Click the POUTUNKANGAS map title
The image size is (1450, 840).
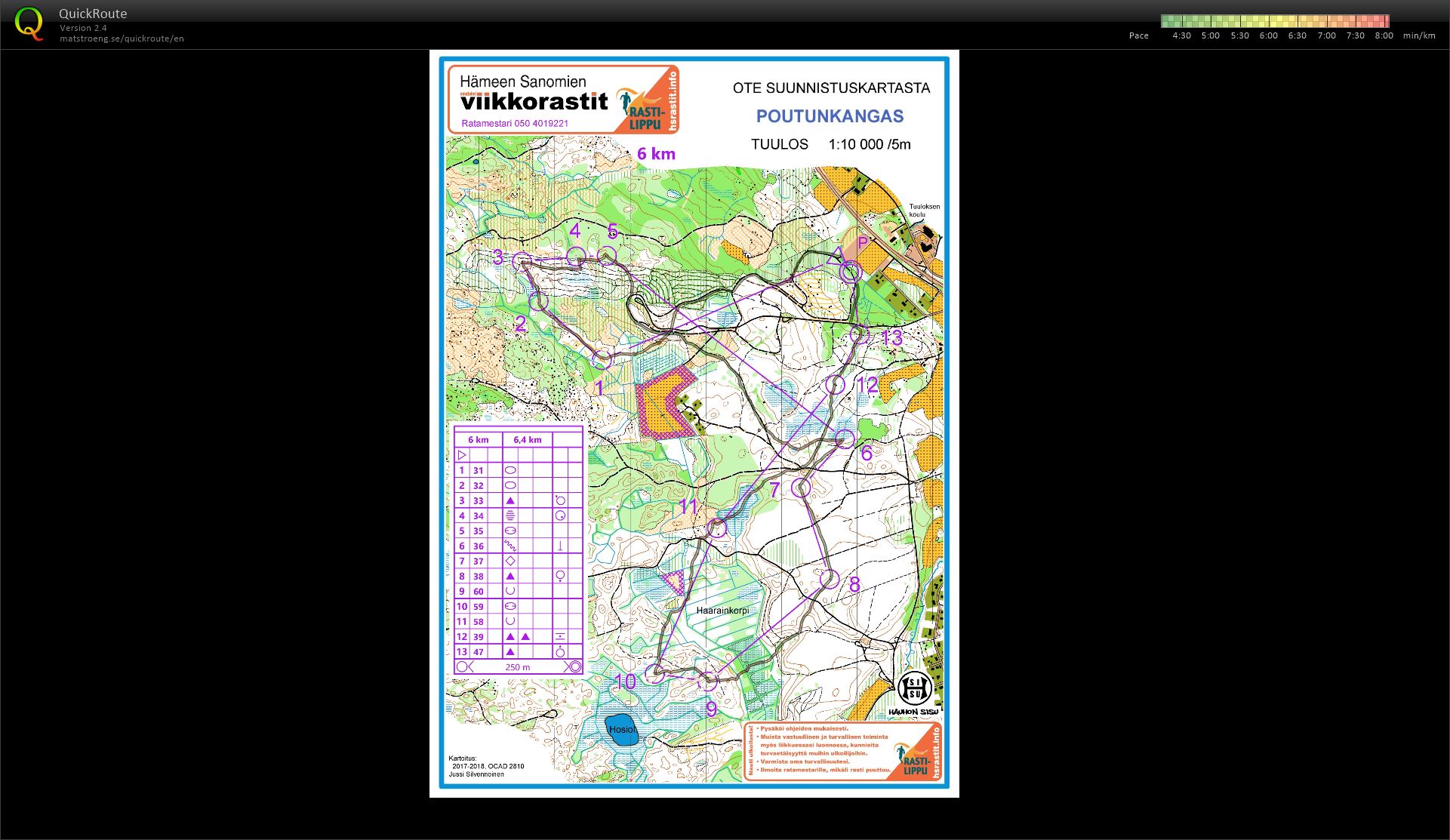(830, 116)
